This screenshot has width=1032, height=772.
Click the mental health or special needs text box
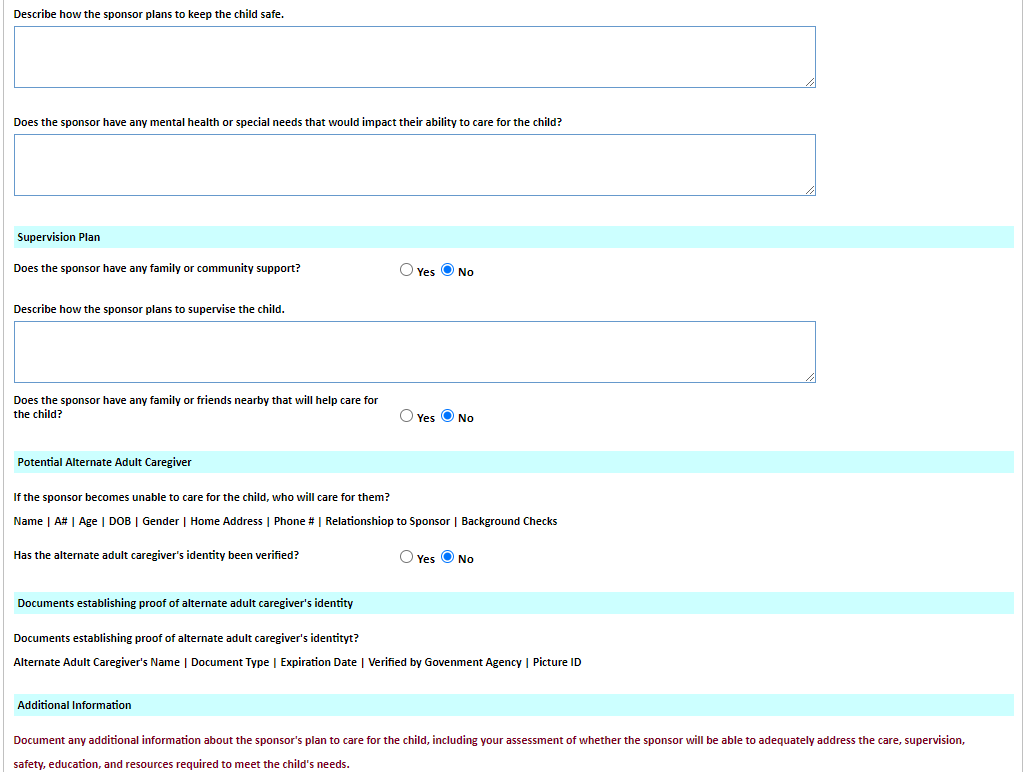tap(415, 165)
